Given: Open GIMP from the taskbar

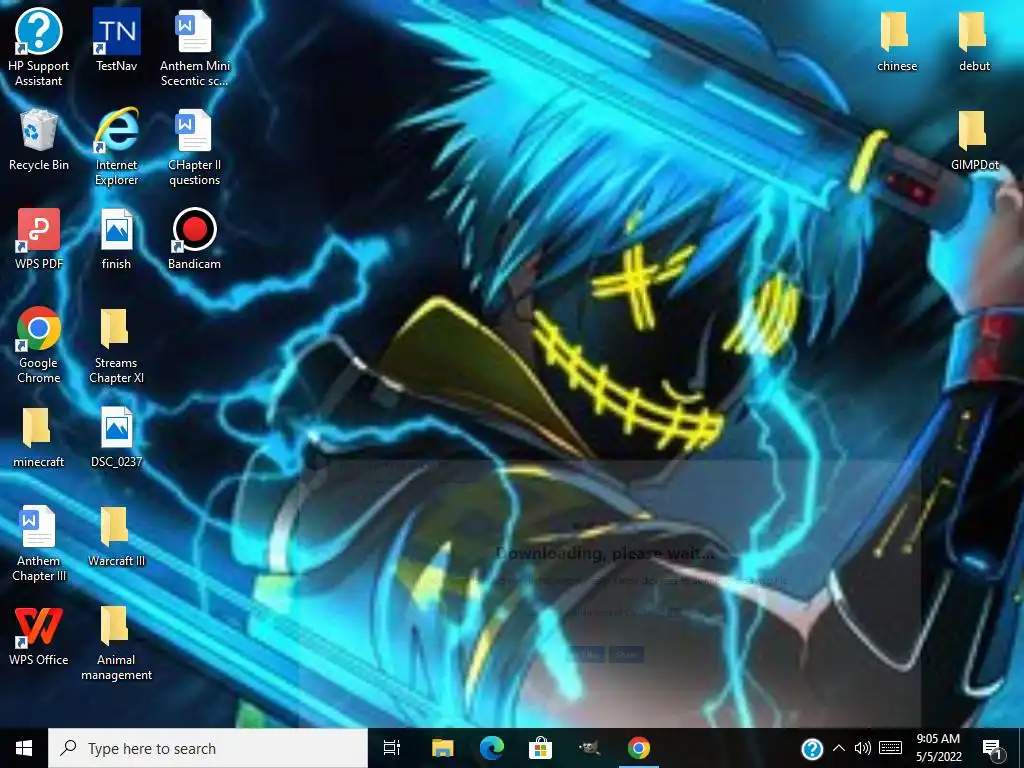Looking at the screenshot, I should (x=590, y=748).
